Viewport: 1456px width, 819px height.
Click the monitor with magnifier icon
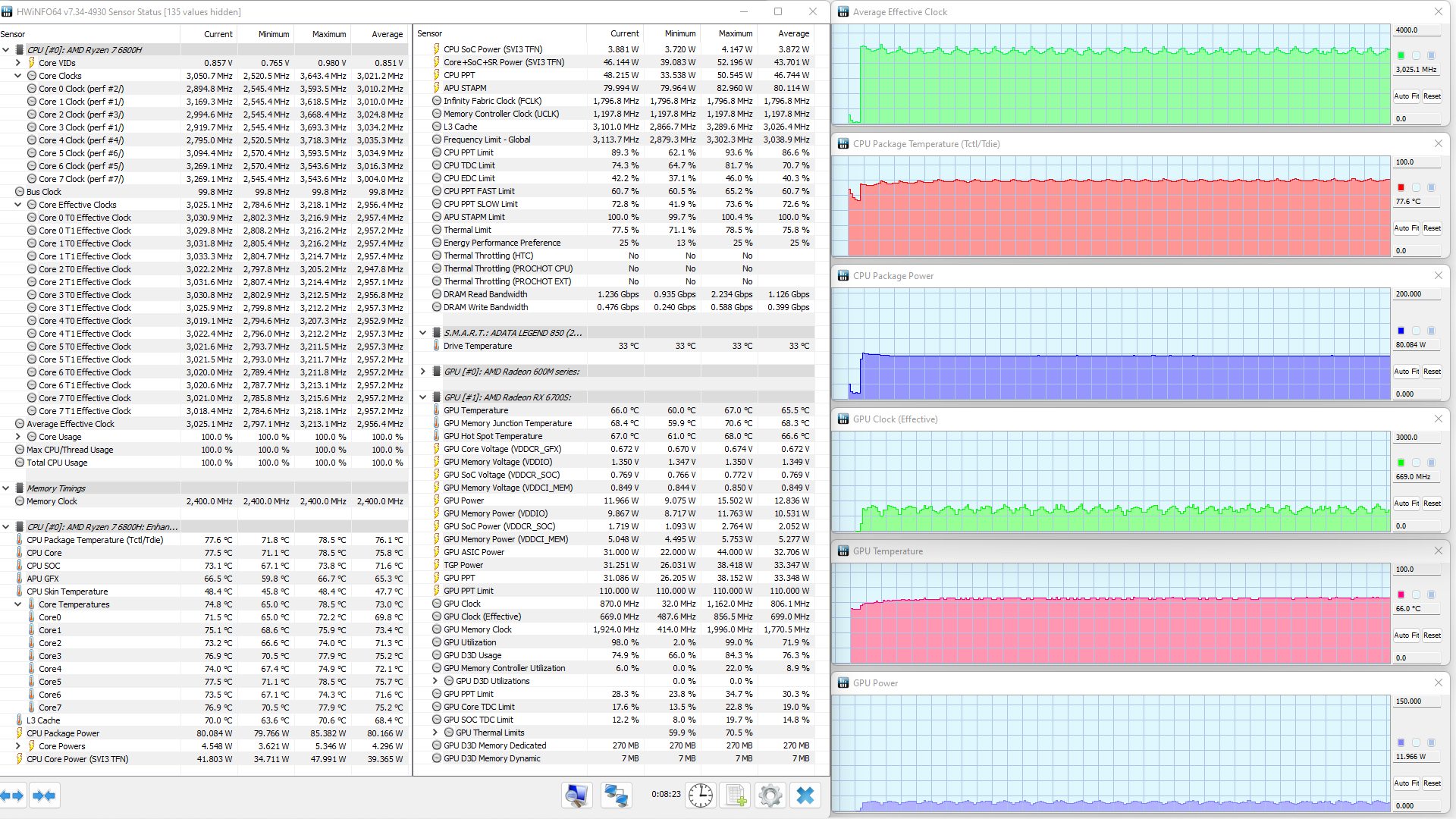[x=576, y=795]
